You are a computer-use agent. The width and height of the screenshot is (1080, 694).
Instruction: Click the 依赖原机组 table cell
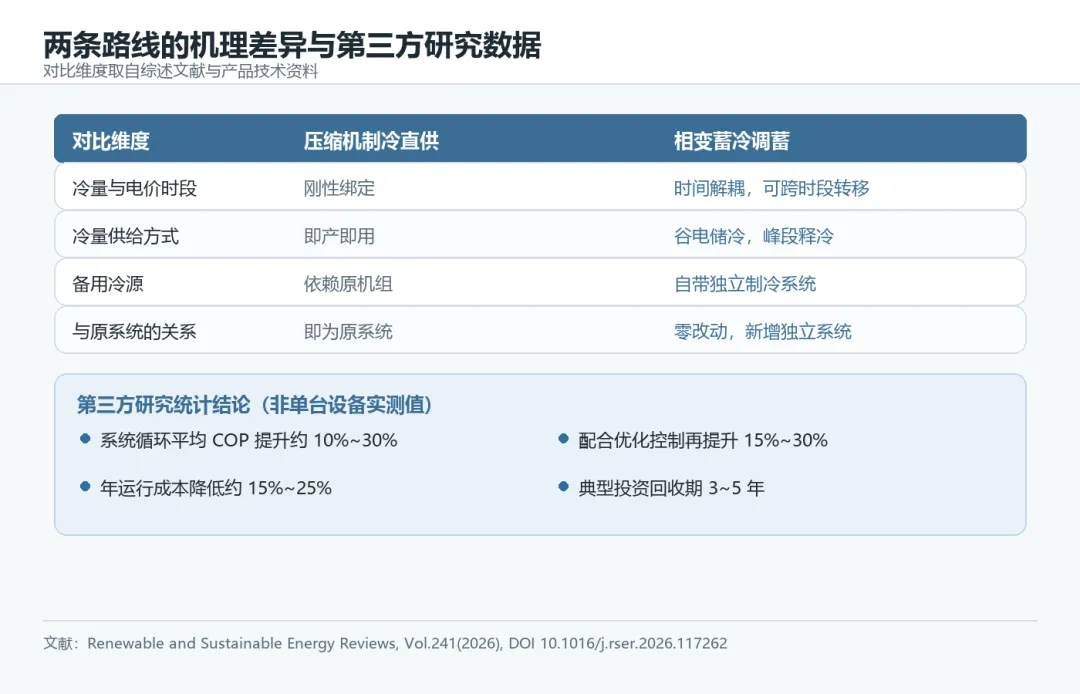348,284
